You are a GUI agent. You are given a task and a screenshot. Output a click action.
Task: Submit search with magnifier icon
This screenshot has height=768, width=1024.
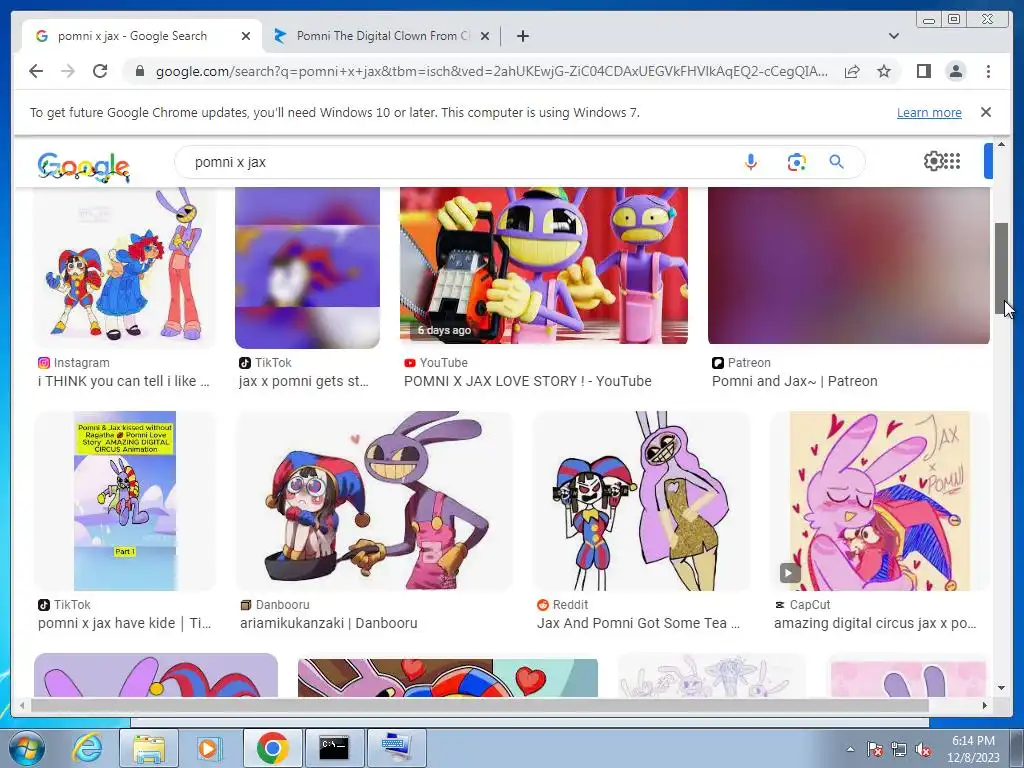(837, 162)
